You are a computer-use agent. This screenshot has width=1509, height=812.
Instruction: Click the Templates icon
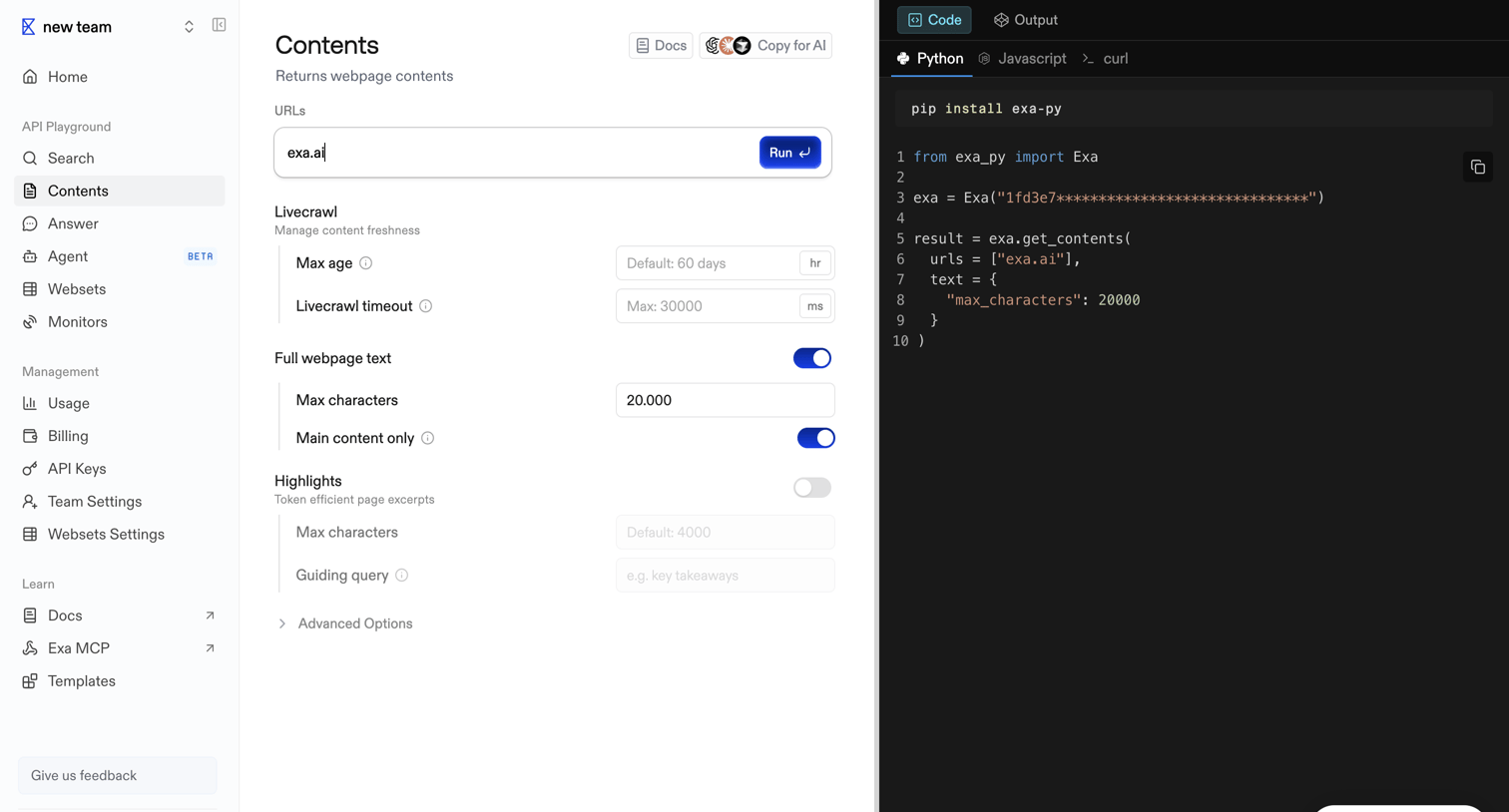pyautogui.click(x=30, y=681)
